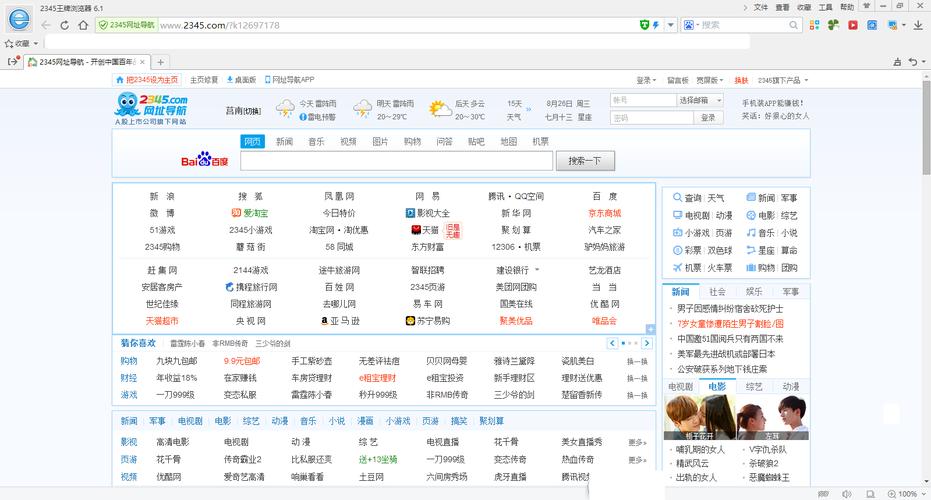
Task: Click the Baidu logo beside search box
Action: click(204, 160)
